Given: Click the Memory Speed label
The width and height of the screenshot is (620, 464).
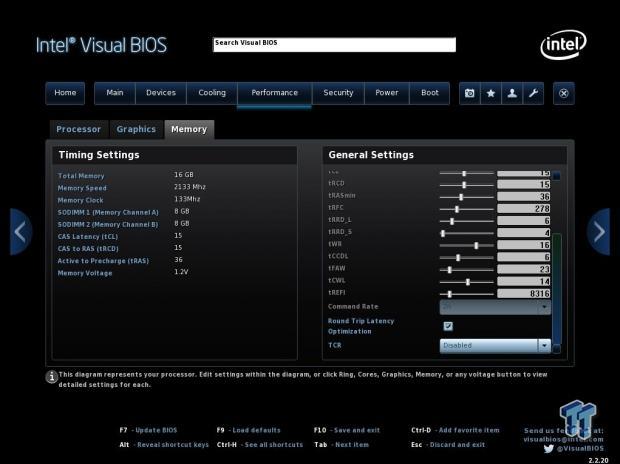Looking at the screenshot, I should point(82,188).
